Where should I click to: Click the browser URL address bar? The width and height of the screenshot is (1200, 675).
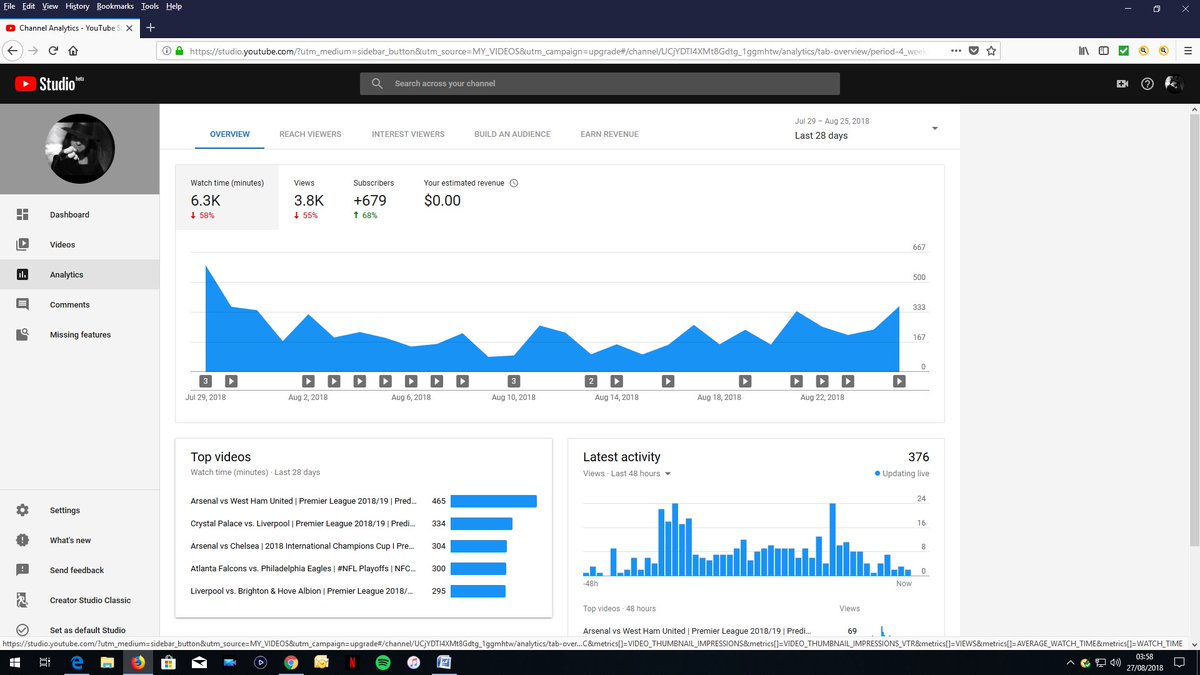point(560,50)
